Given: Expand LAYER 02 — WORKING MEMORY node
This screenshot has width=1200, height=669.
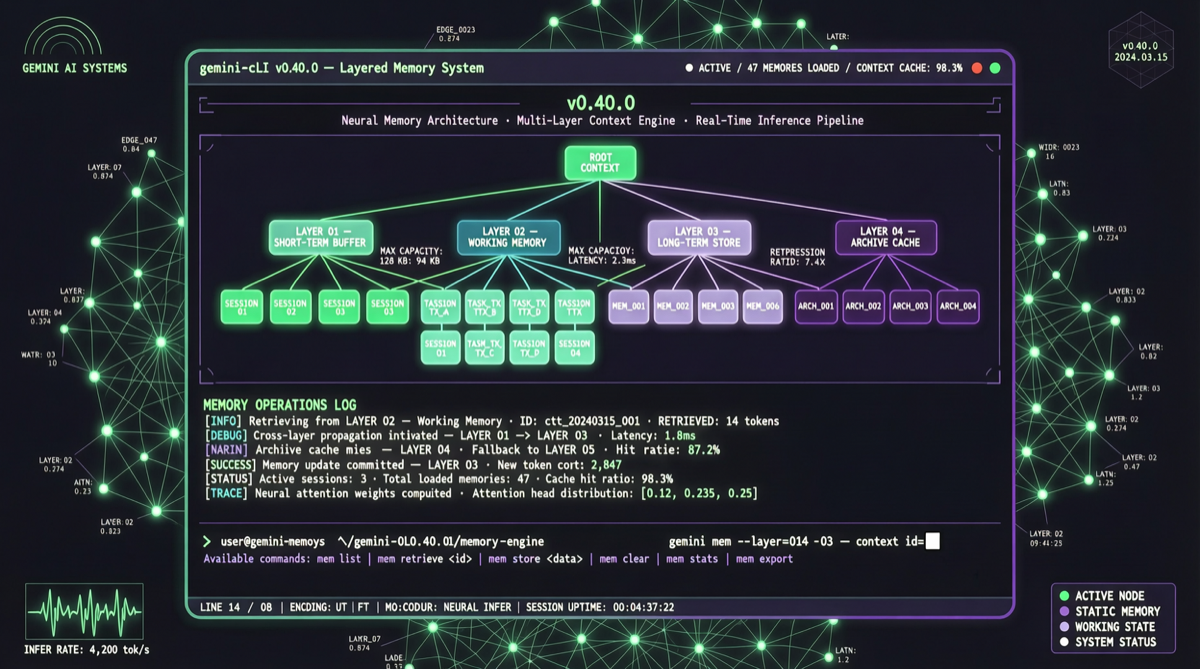Looking at the screenshot, I should (508, 237).
